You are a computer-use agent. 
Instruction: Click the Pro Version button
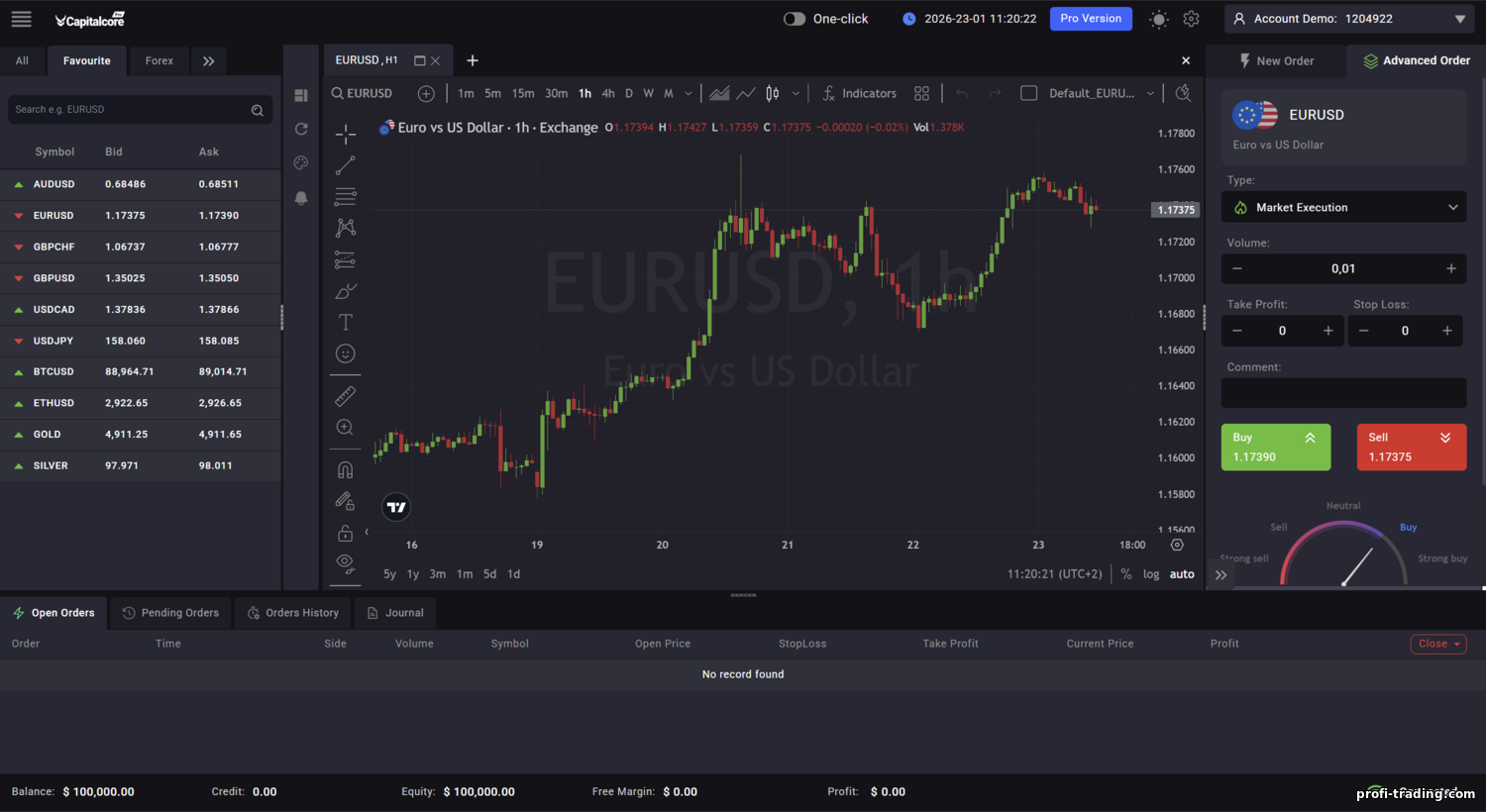click(1091, 18)
